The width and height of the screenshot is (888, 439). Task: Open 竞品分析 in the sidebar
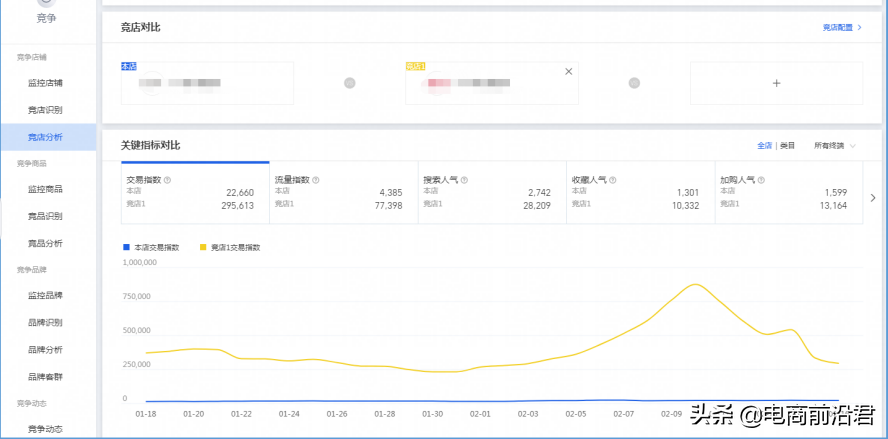[45, 244]
